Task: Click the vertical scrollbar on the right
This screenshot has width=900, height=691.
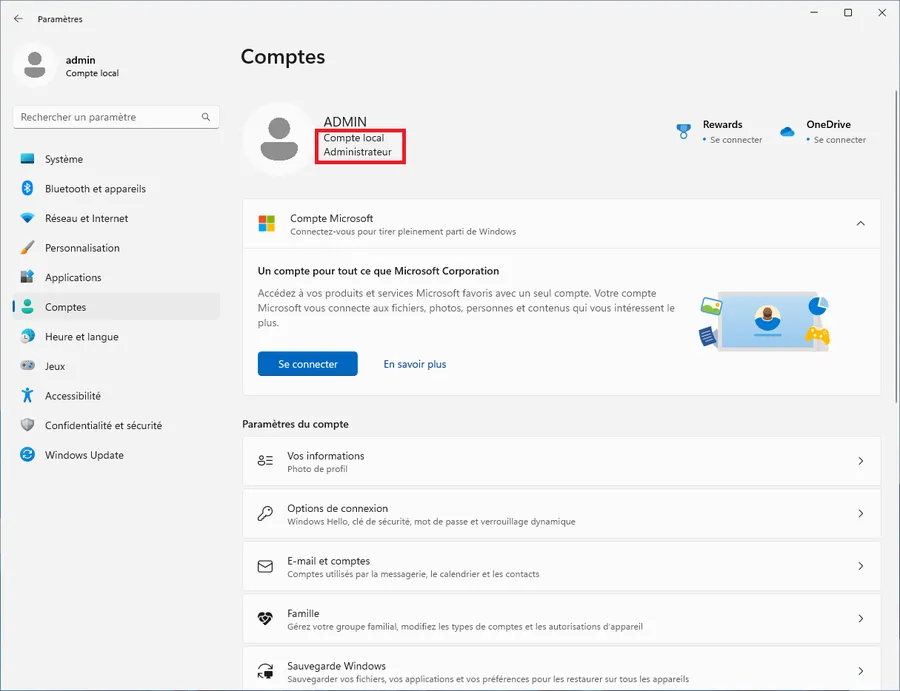Action: pyautogui.click(x=896, y=247)
